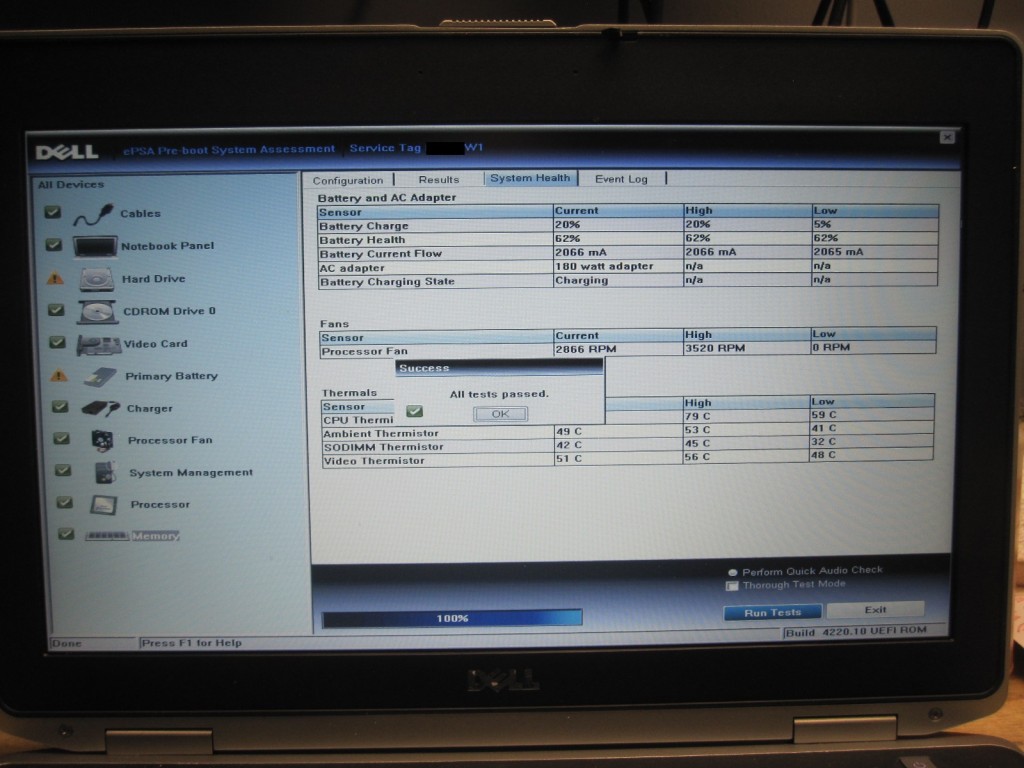The image size is (1024, 768).
Task: Click green check icon in Success dialog
Action: [414, 411]
